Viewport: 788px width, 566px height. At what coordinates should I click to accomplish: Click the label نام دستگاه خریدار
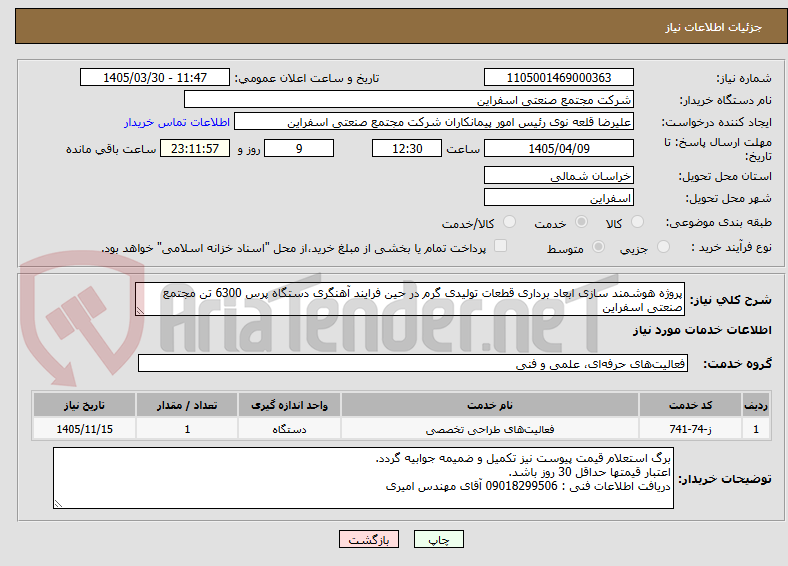pos(725,101)
